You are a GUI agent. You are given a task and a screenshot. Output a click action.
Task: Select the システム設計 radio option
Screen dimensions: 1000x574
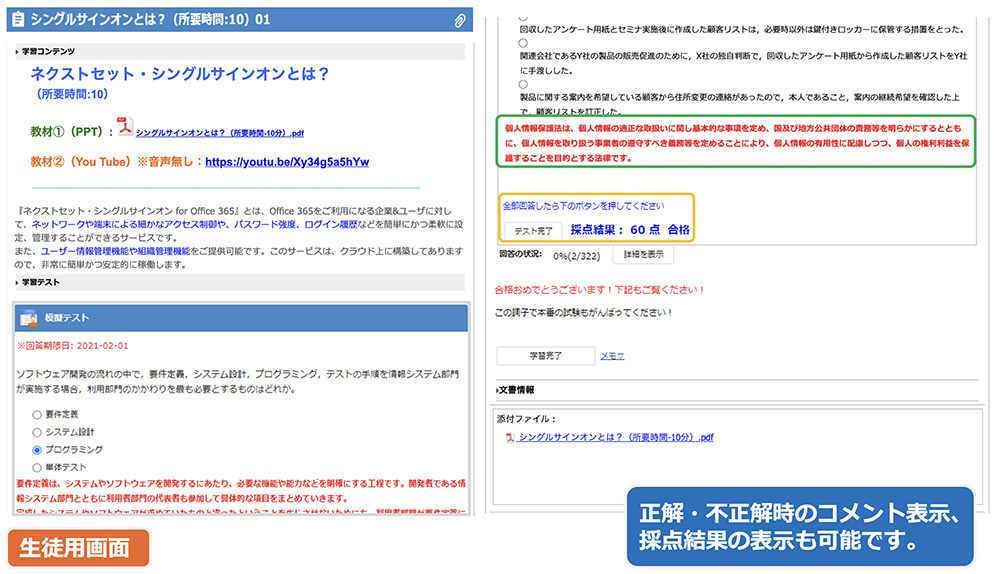pos(37,432)
